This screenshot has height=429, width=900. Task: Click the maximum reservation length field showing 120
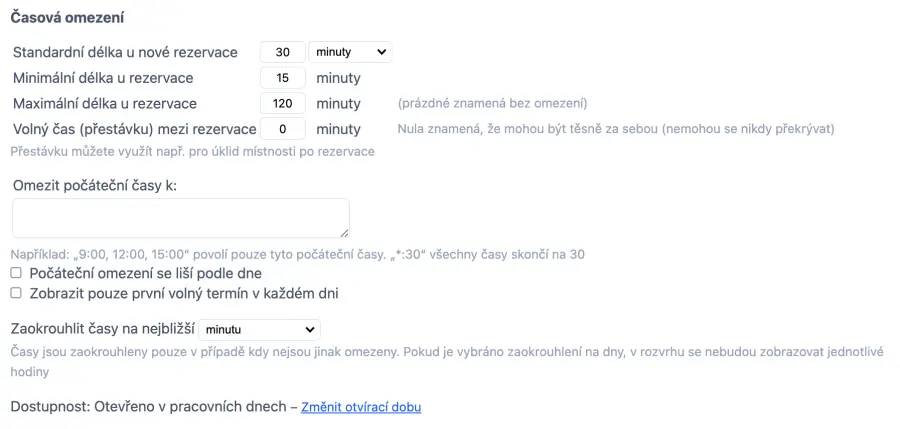tap(282, 103)
